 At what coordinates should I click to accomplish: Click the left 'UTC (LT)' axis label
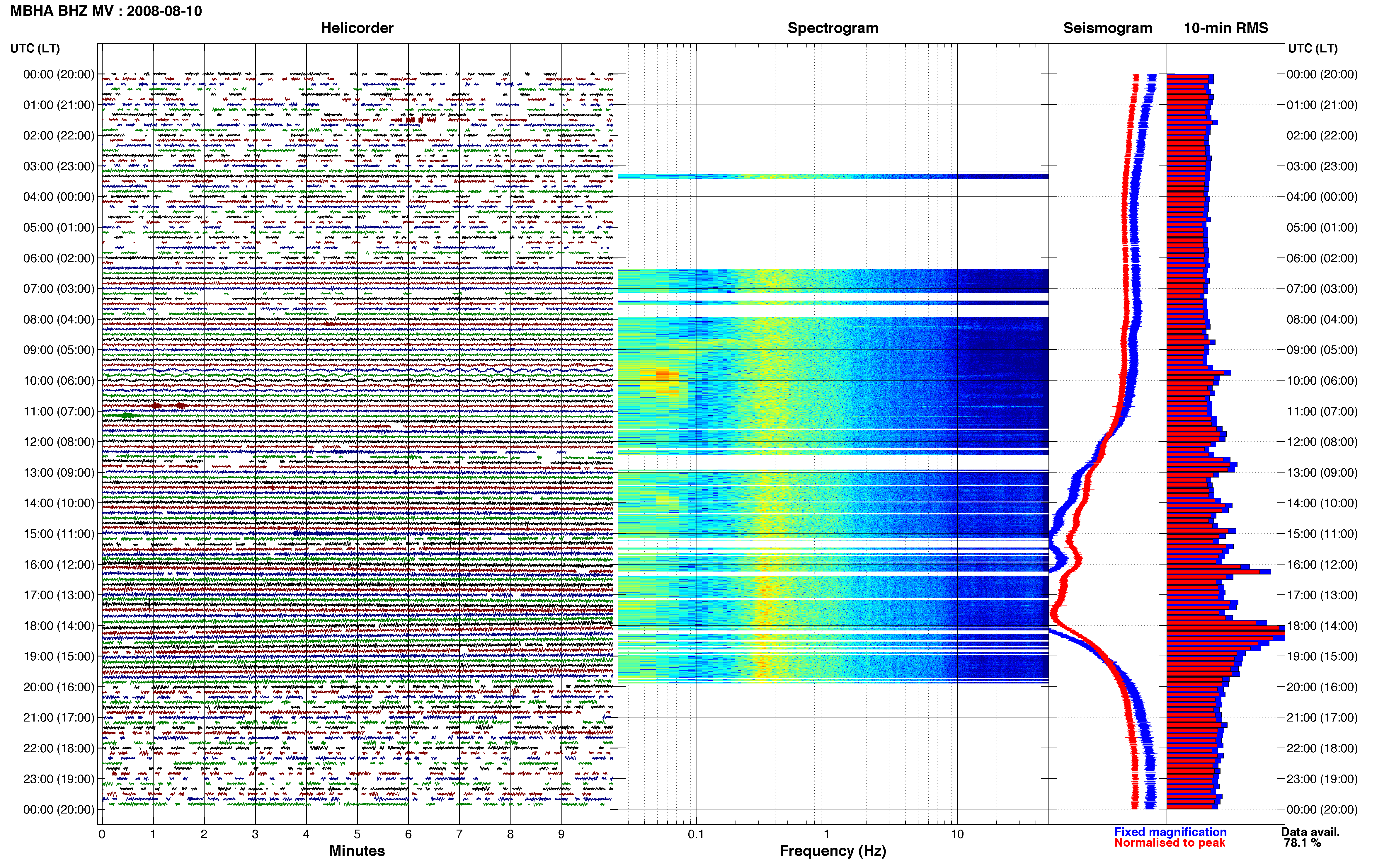35,48
